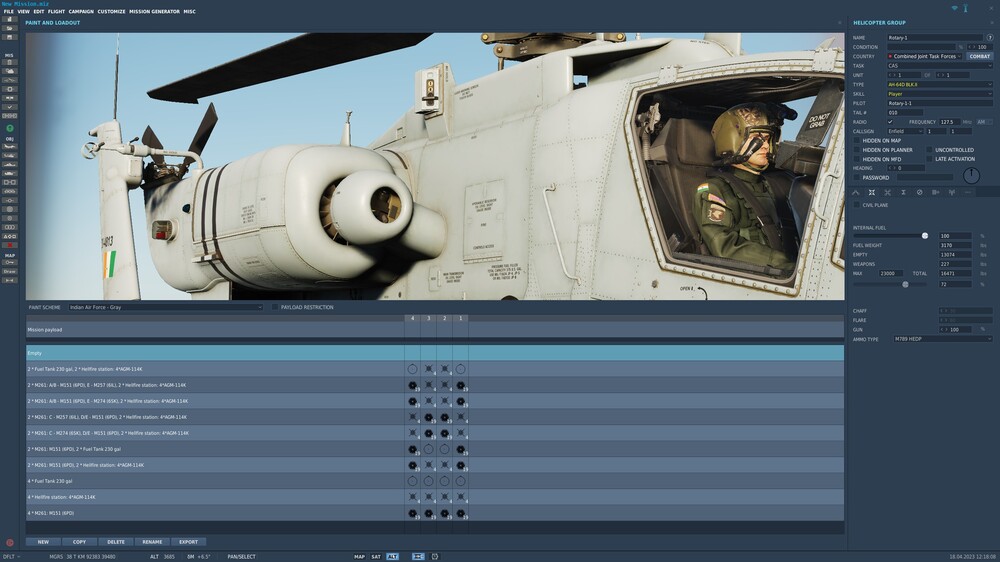Click the FREQUENCY field 127.5
Screen dimensions: 1000x562
click(949, 122)
